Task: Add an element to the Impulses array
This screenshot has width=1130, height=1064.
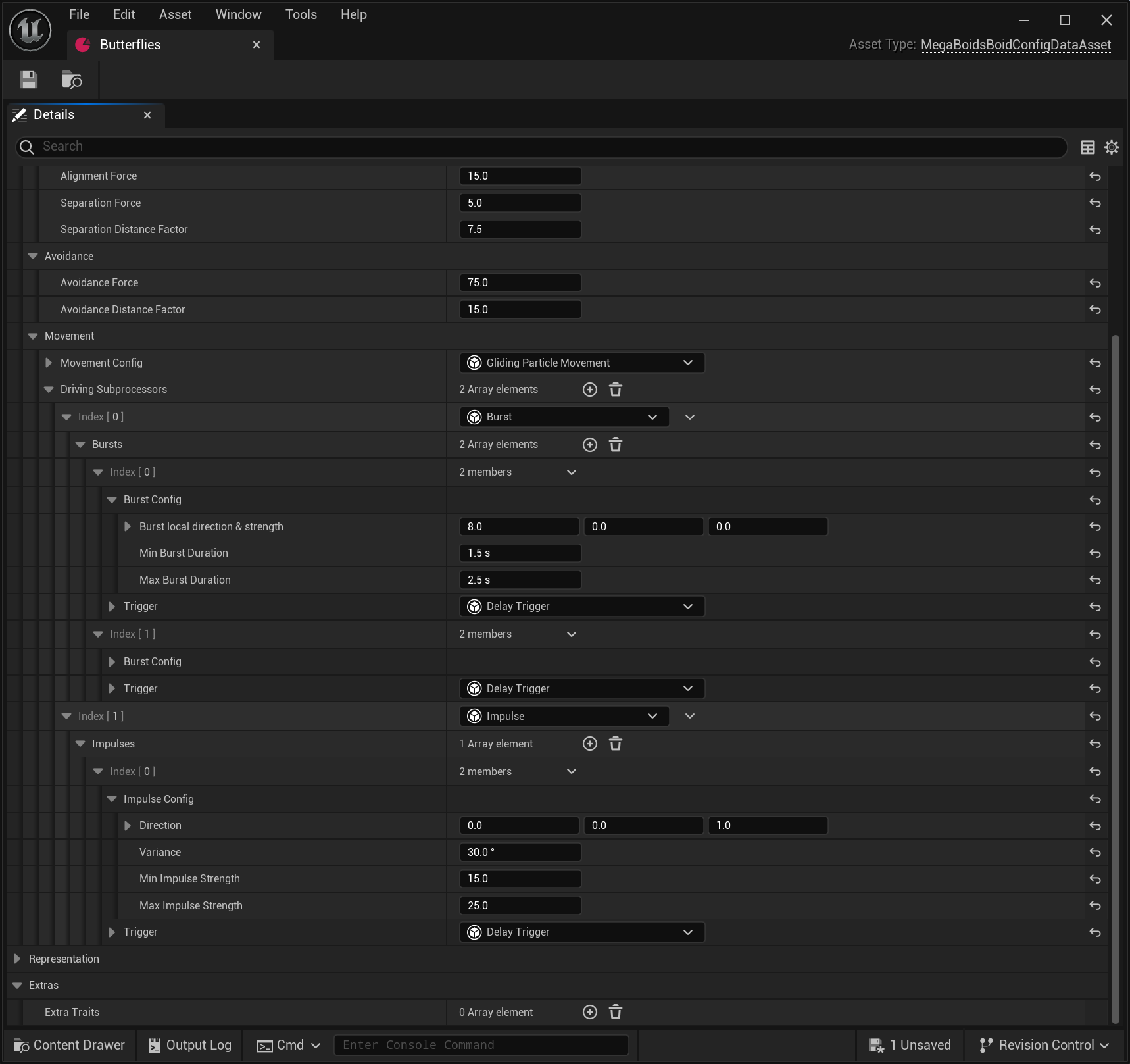Action: coord(589,743)
